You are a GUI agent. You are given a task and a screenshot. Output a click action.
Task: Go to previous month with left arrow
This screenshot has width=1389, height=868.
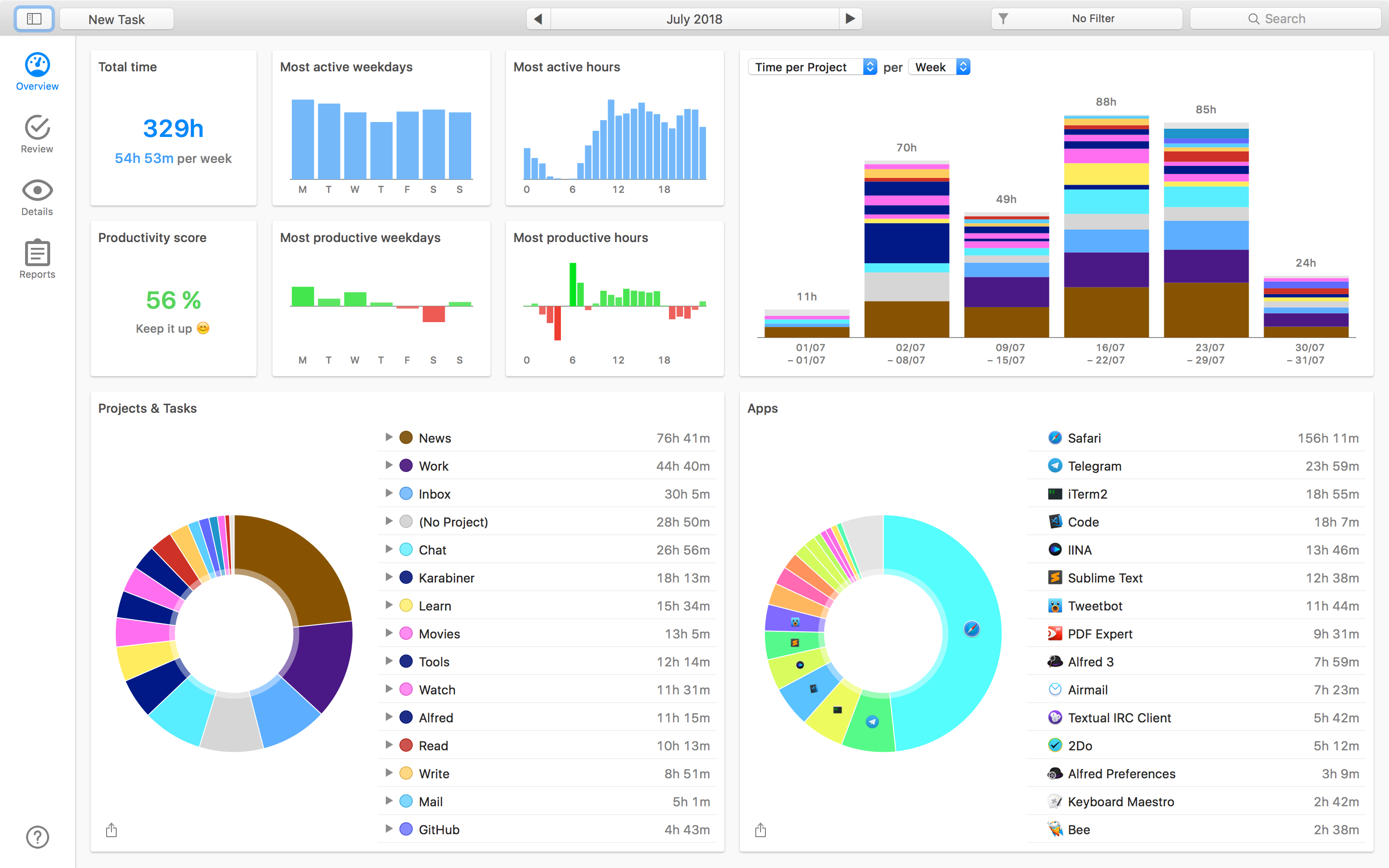[538, 19]
